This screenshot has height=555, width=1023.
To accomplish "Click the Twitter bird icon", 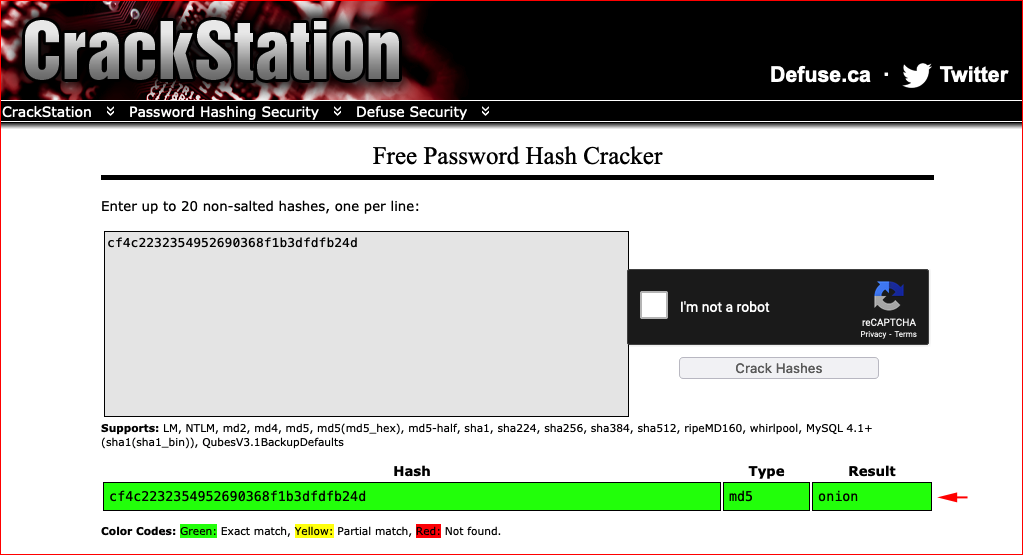I will [917, 75].
